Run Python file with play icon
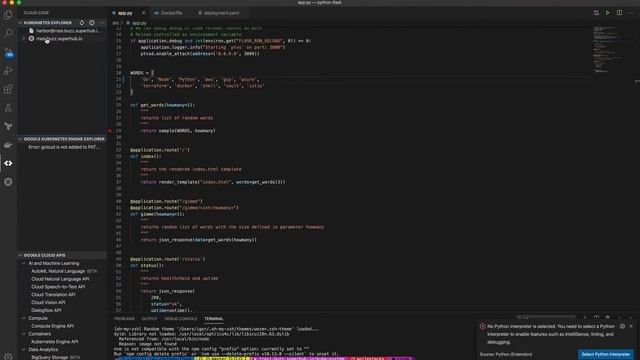The height and width of the screenshot is (360, 640). pos(607,13)
